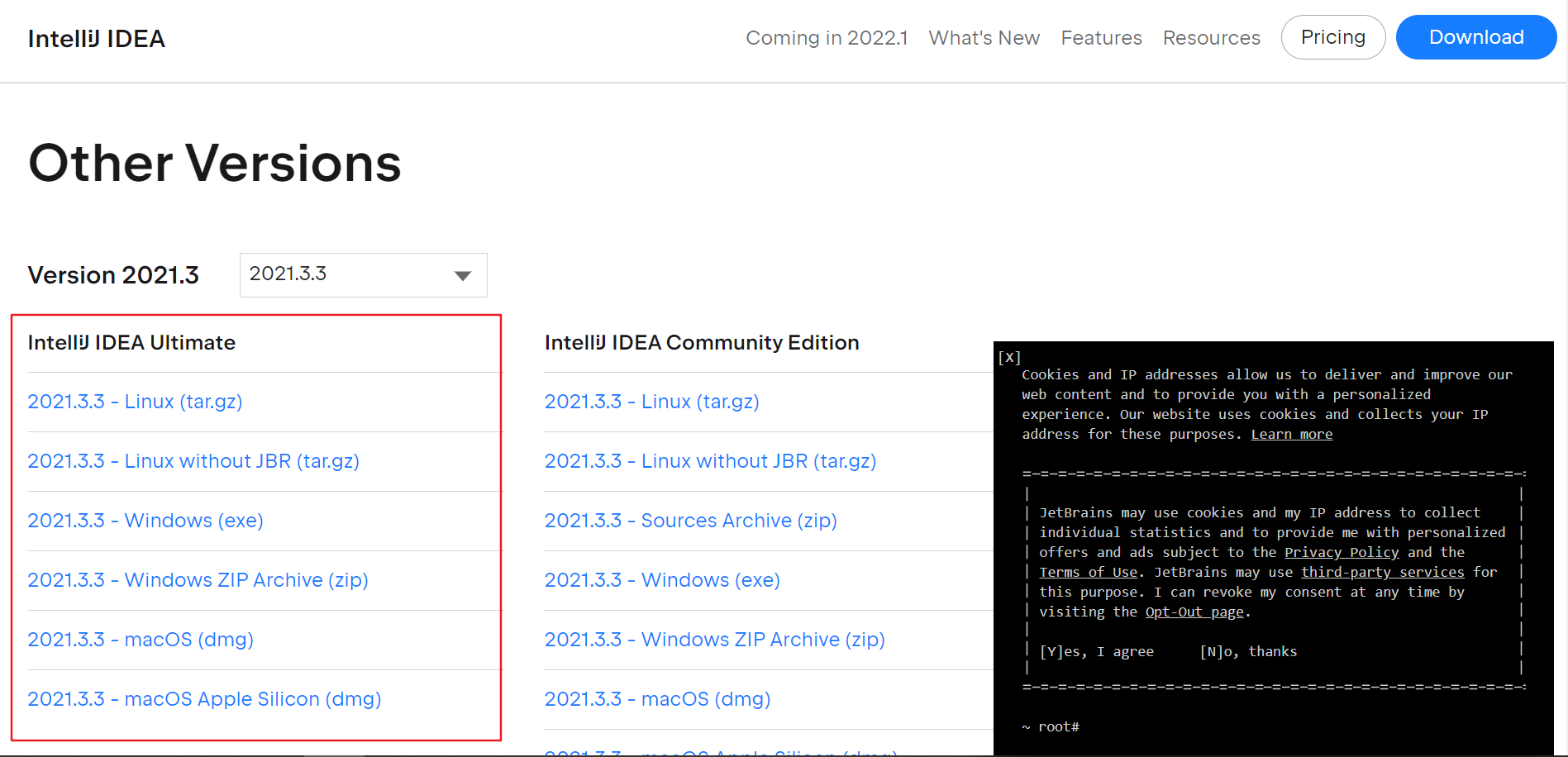Accept cookies with [Y]es, I agree

tap(1097, 651)
